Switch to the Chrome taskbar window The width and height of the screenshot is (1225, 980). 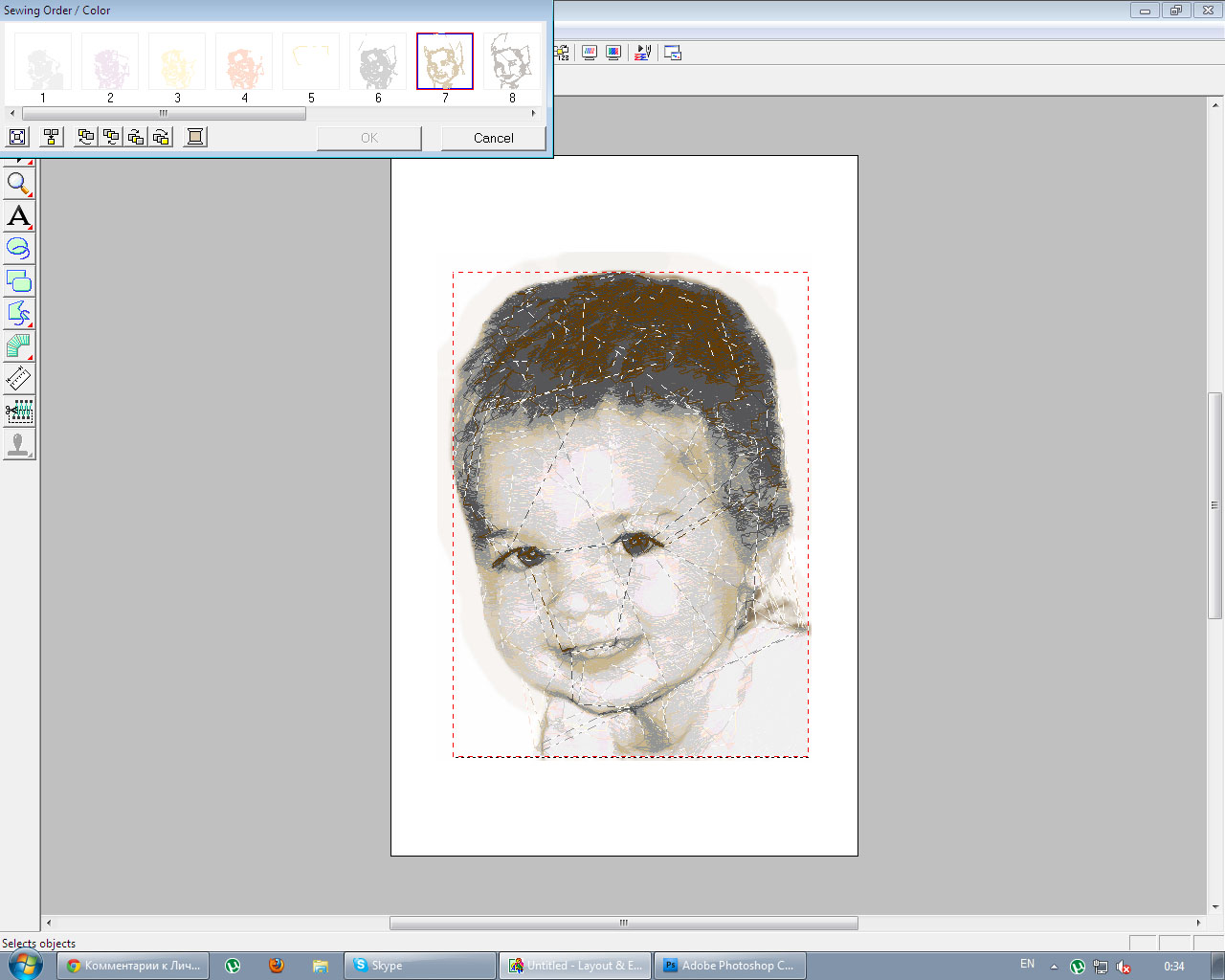[x=134, y=966]
